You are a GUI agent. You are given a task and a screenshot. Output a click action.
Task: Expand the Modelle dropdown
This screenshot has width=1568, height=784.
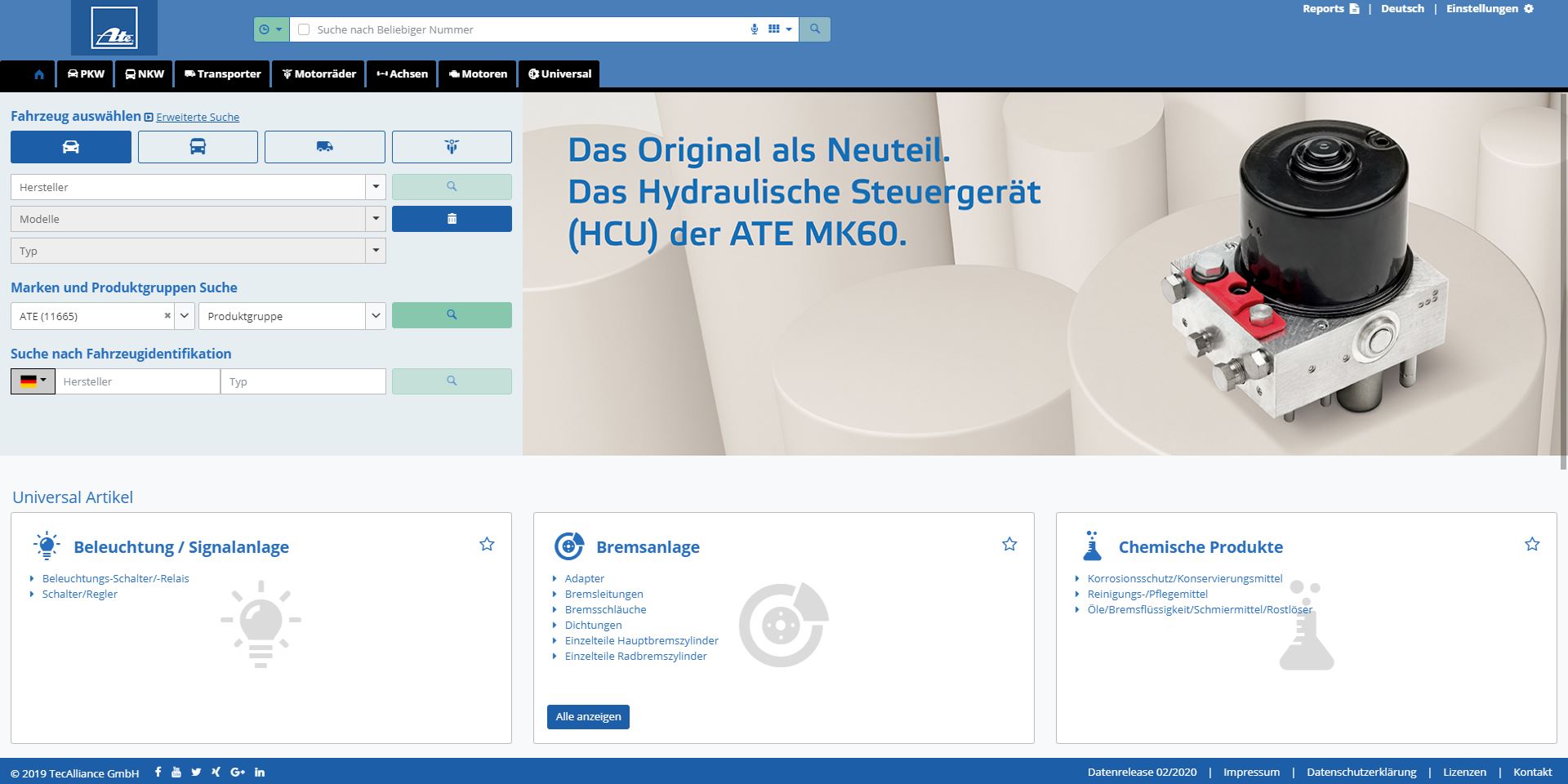point(375,219)
